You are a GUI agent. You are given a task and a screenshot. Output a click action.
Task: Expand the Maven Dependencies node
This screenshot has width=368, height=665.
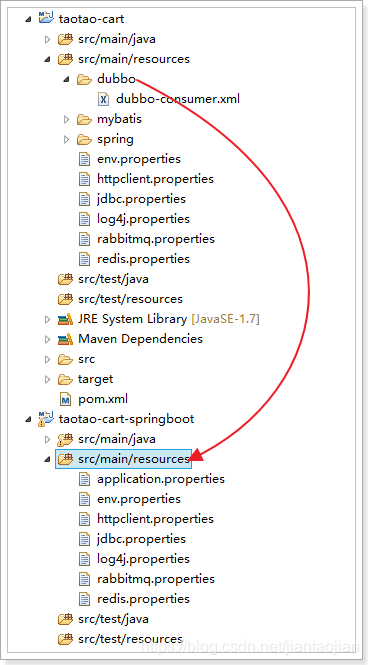[47, 339]
